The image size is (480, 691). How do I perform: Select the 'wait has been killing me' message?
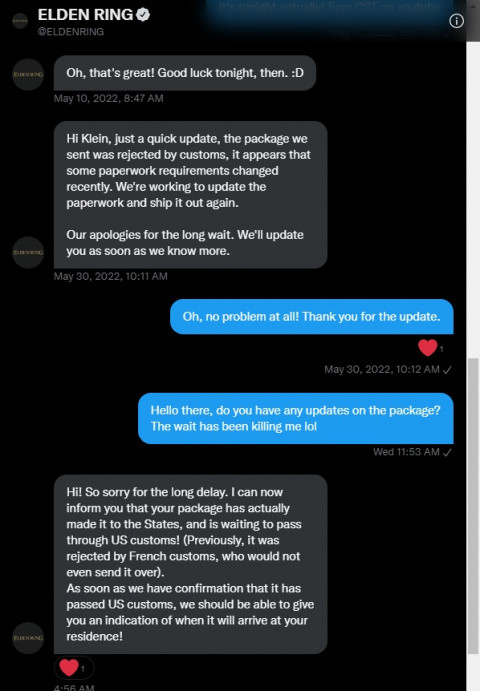pyautogui.click(x=296, y=418)
